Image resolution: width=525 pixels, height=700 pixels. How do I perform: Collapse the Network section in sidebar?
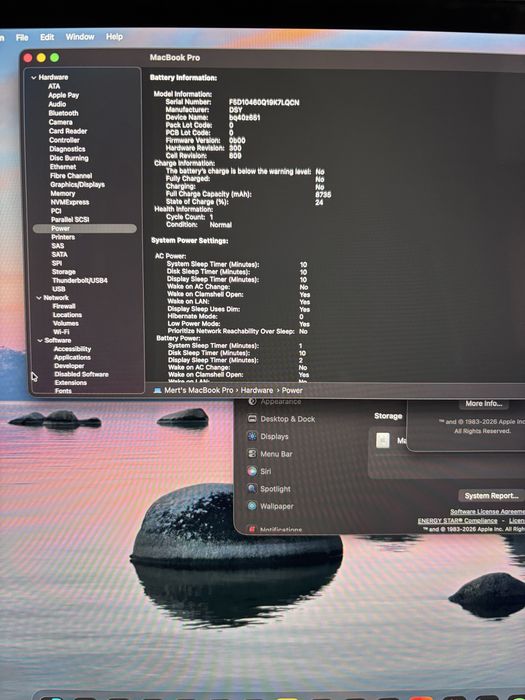(39, 298)
